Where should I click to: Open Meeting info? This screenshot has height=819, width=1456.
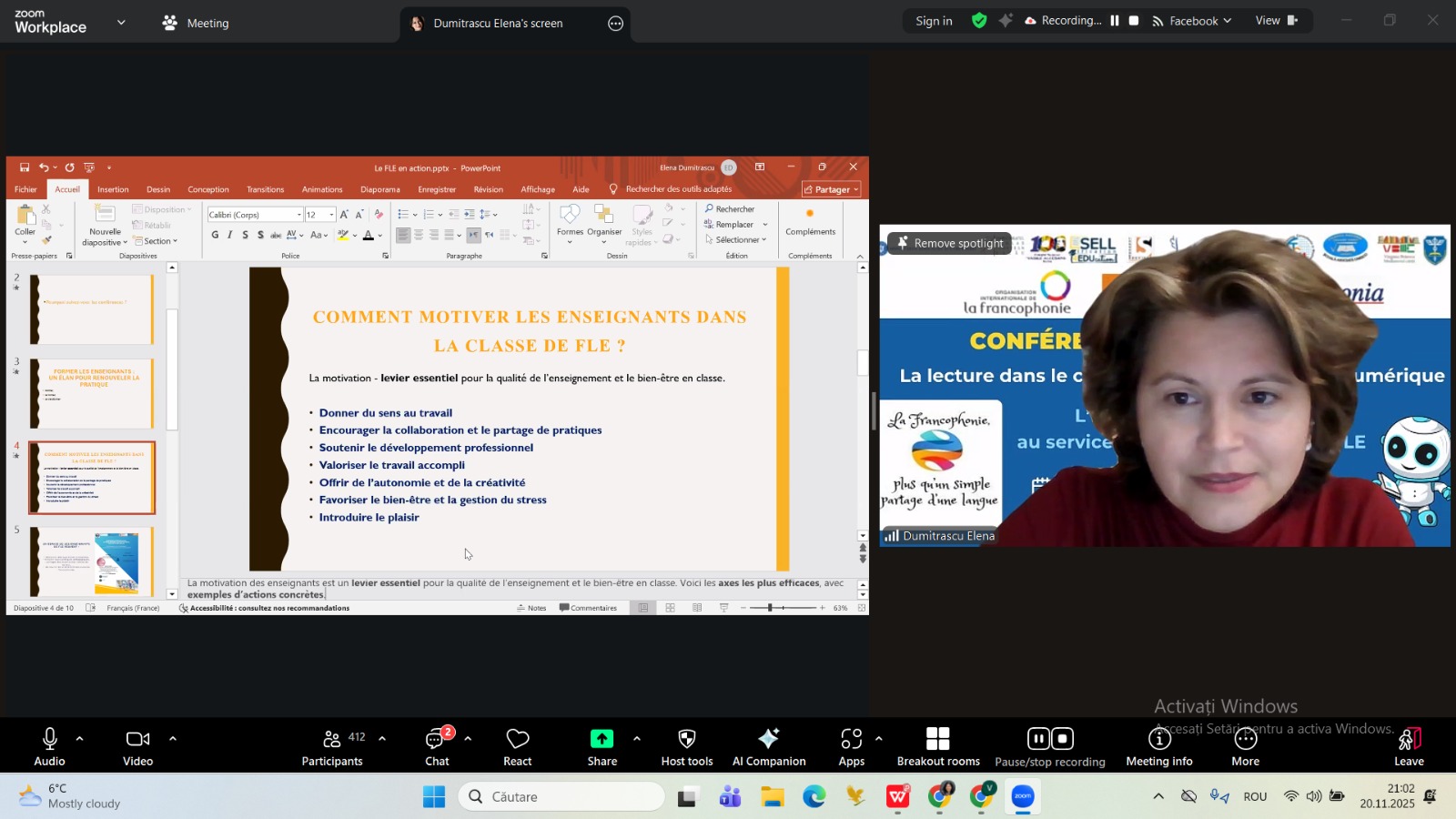1158,739
